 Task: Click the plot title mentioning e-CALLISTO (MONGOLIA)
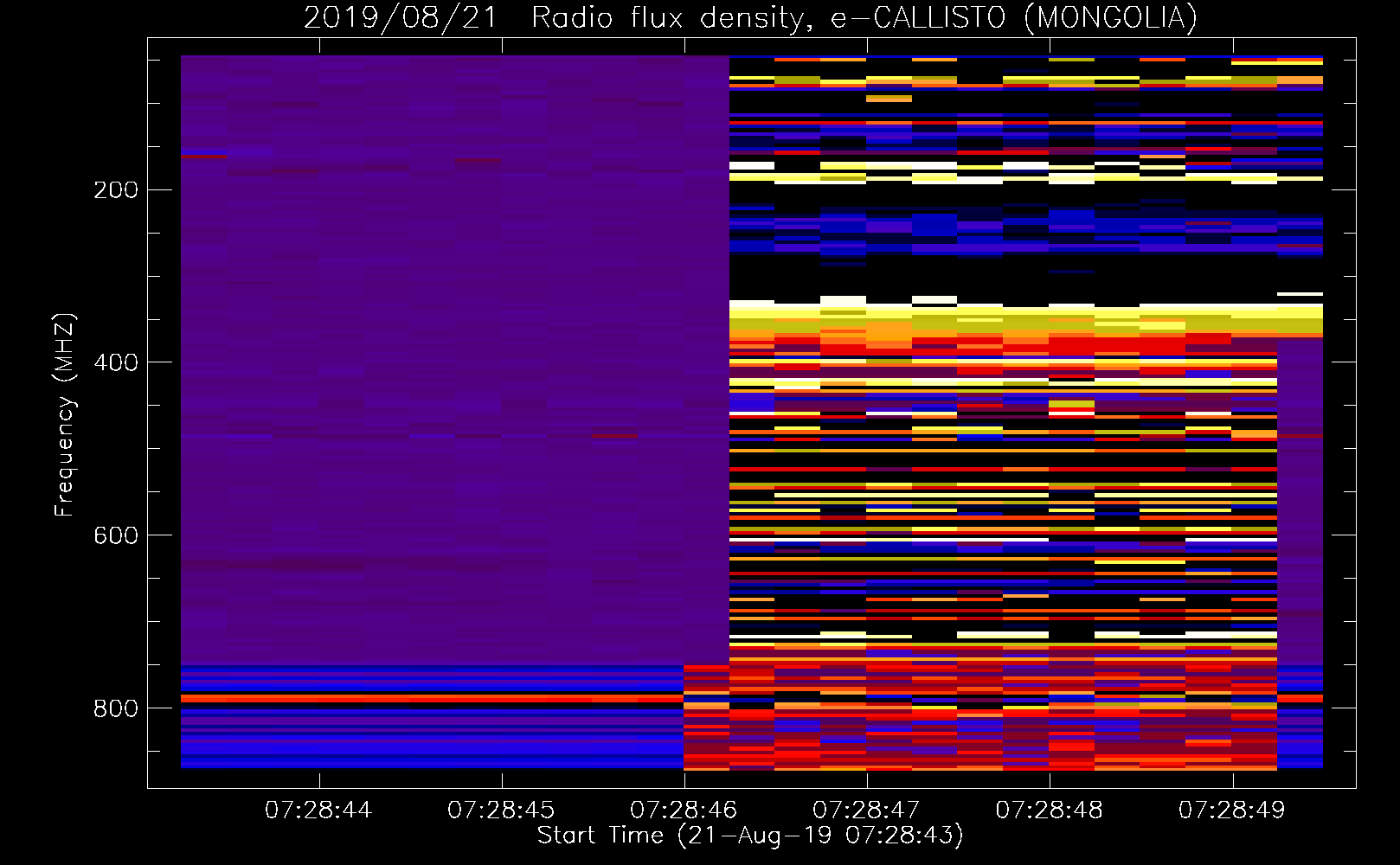coord(750,17)
